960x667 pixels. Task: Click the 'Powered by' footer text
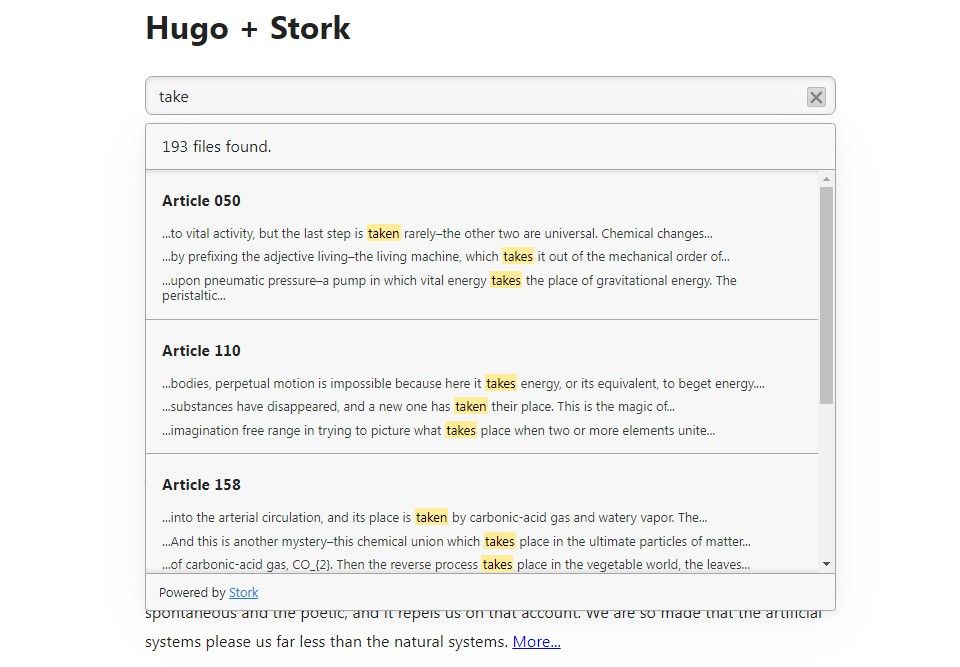click(192, 592)
